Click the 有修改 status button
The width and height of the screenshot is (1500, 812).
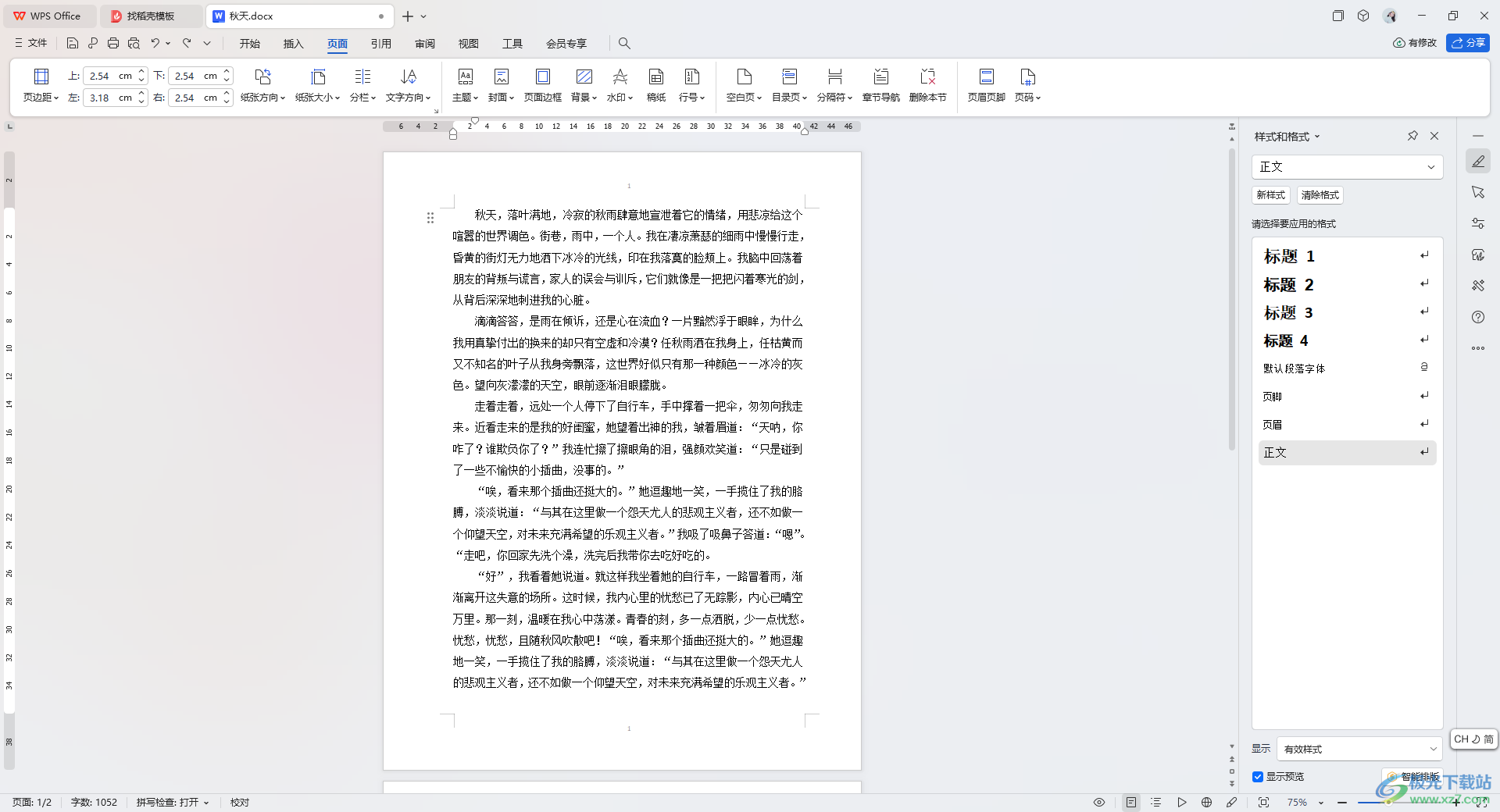pyautogui.click(x=1415, y=43)
